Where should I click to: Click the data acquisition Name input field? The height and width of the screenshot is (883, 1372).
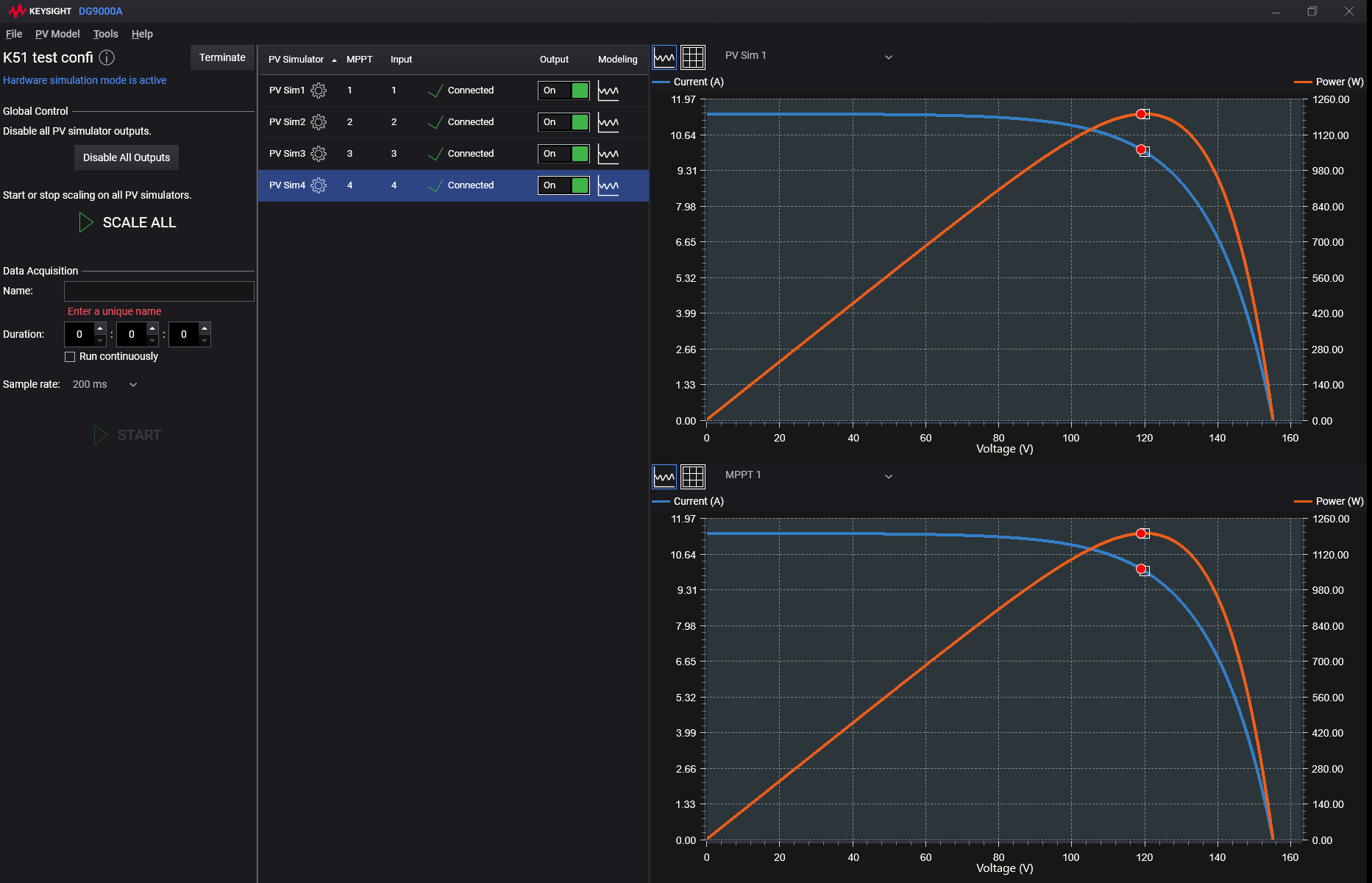pyautogui.click(x=159, y=291)
